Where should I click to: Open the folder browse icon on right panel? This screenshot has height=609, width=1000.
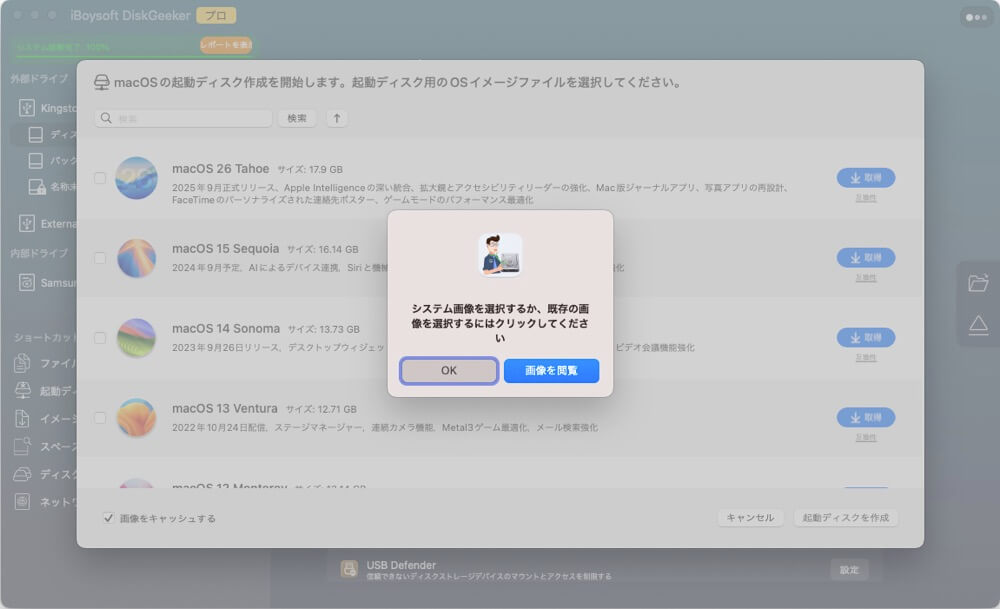(979, 282)
